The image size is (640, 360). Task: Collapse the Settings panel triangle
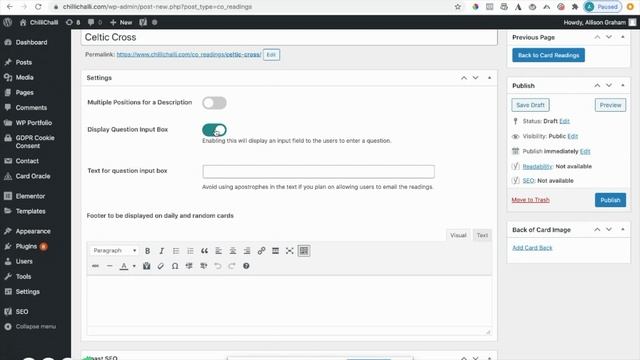489,78
